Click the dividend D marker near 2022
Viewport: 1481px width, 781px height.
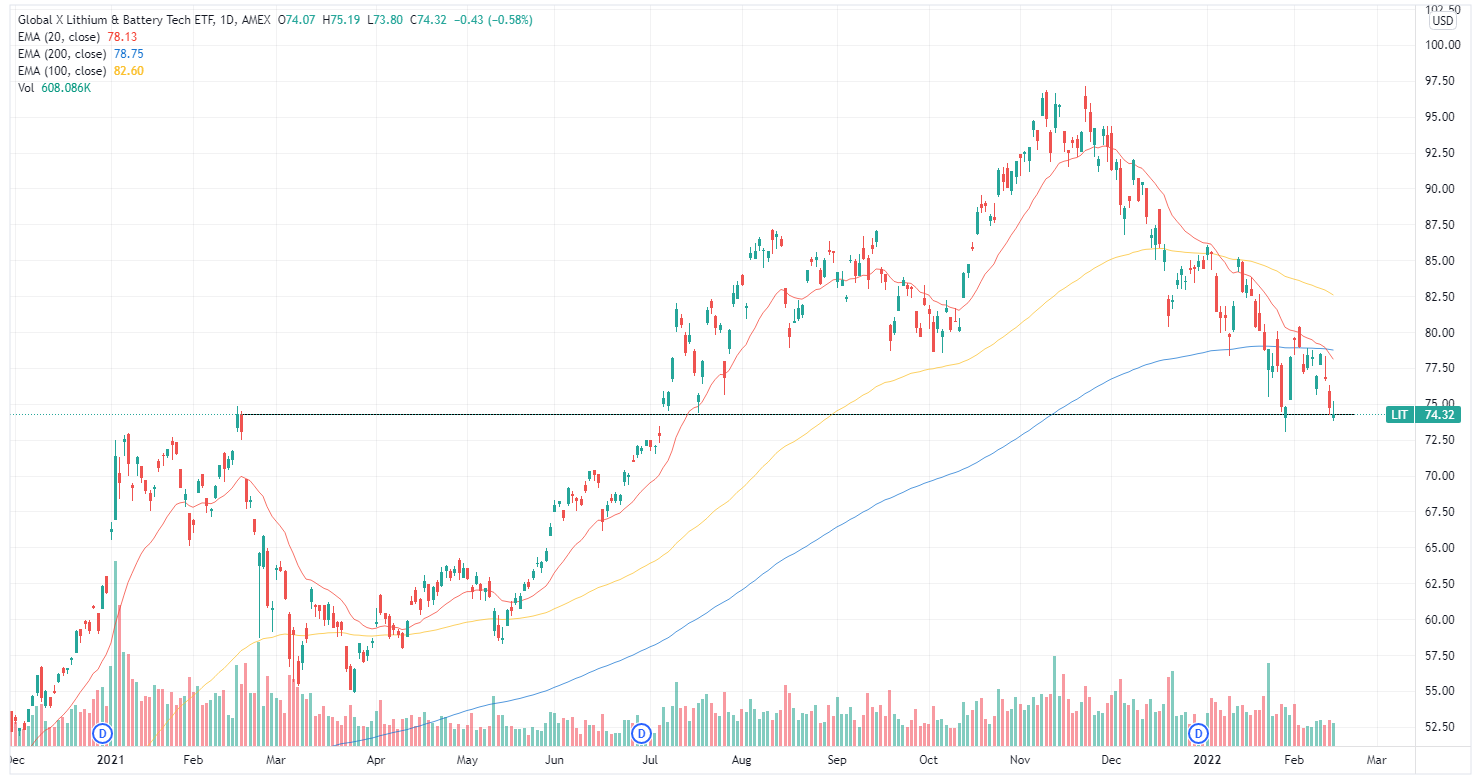pyautogui.click(x=1199, y=734)
